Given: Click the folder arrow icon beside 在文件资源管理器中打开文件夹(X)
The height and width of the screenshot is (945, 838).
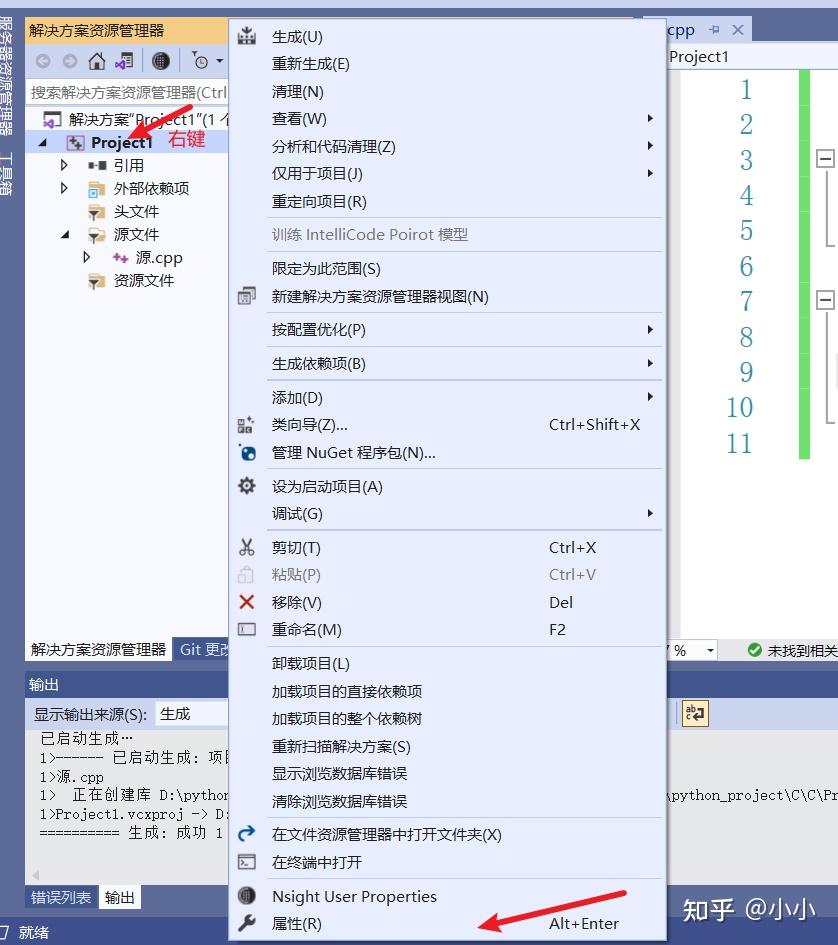Looking at the screenshot, I should point(247,834).
